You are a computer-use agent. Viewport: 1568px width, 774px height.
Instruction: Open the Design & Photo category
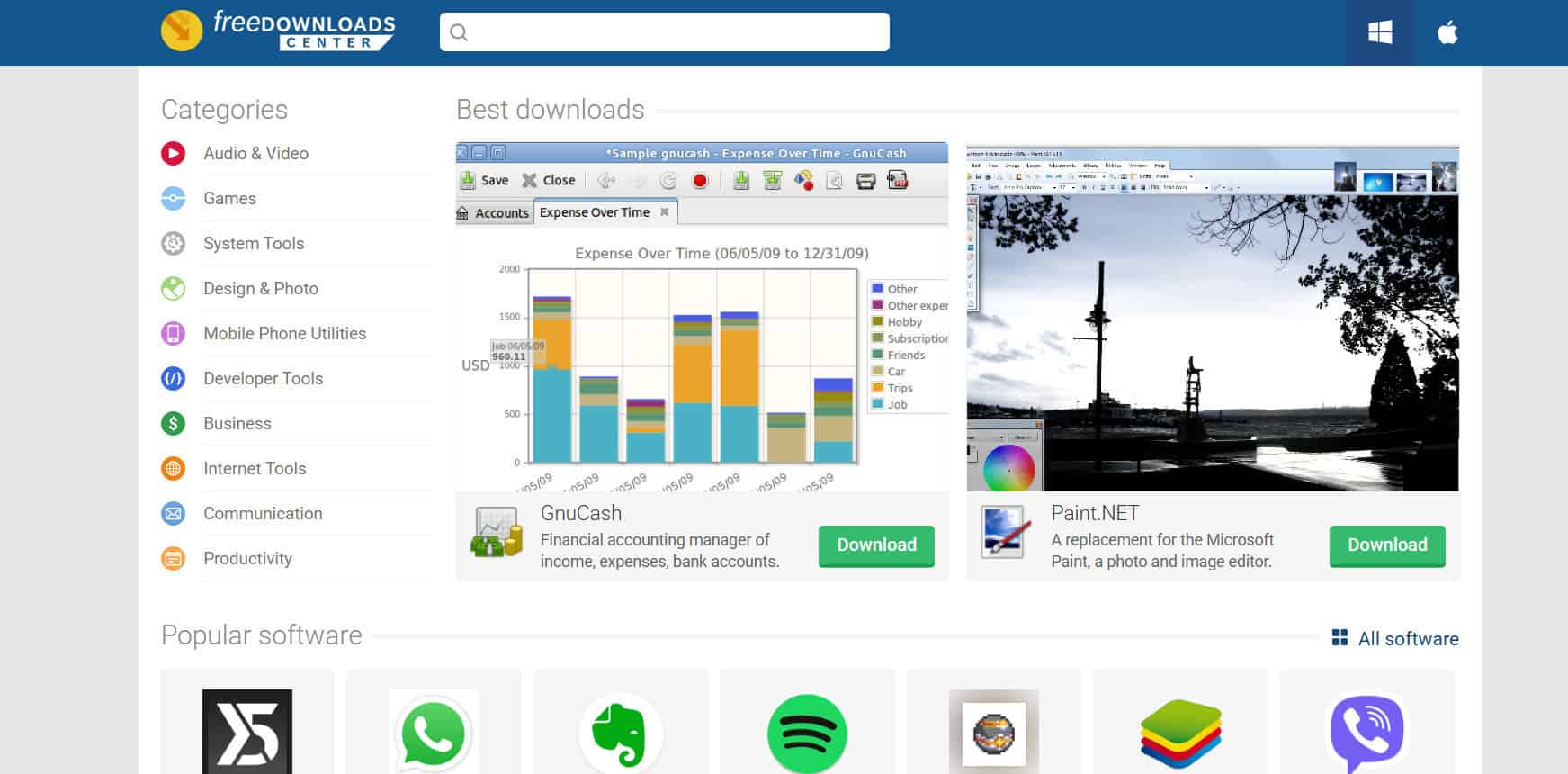click(261, 288)
